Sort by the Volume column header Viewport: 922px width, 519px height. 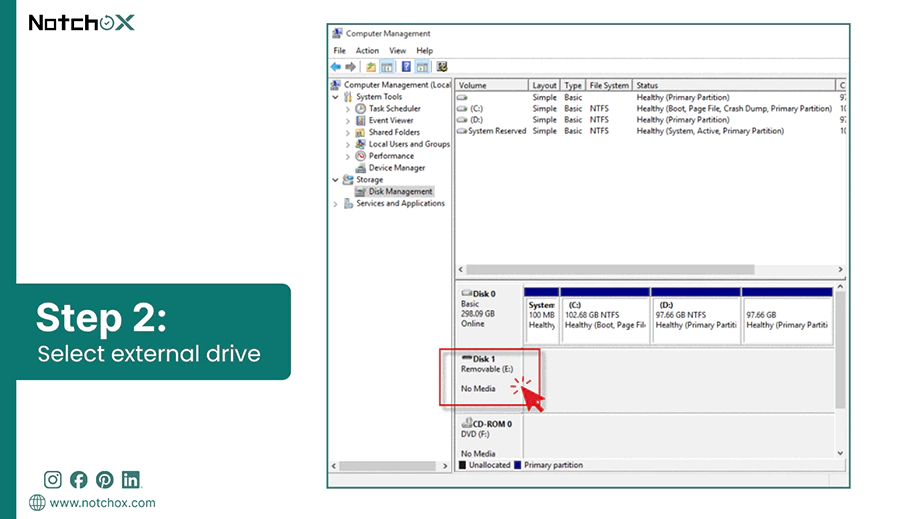click(x=492, y=85)
